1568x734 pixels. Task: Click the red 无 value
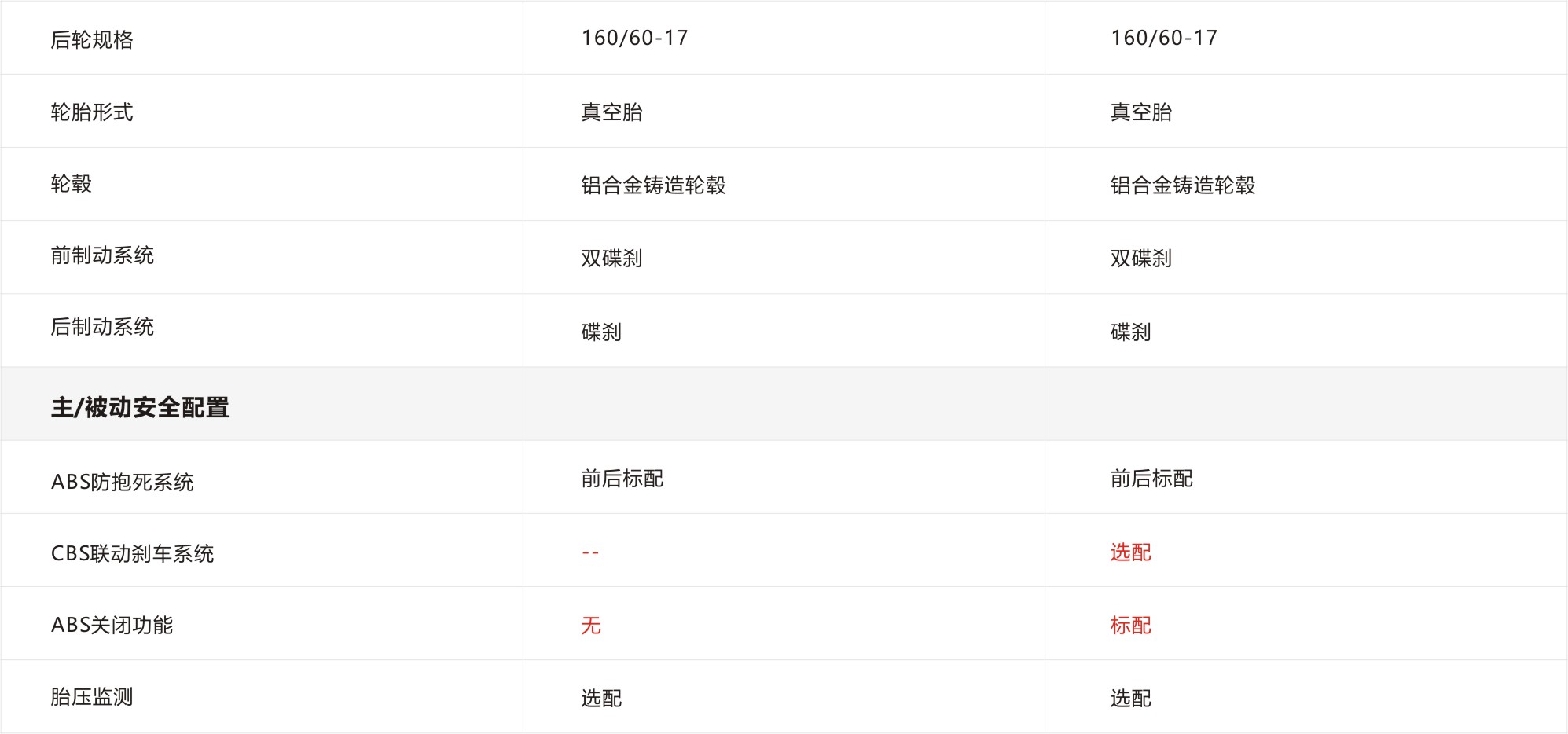[x=591, y=626]
